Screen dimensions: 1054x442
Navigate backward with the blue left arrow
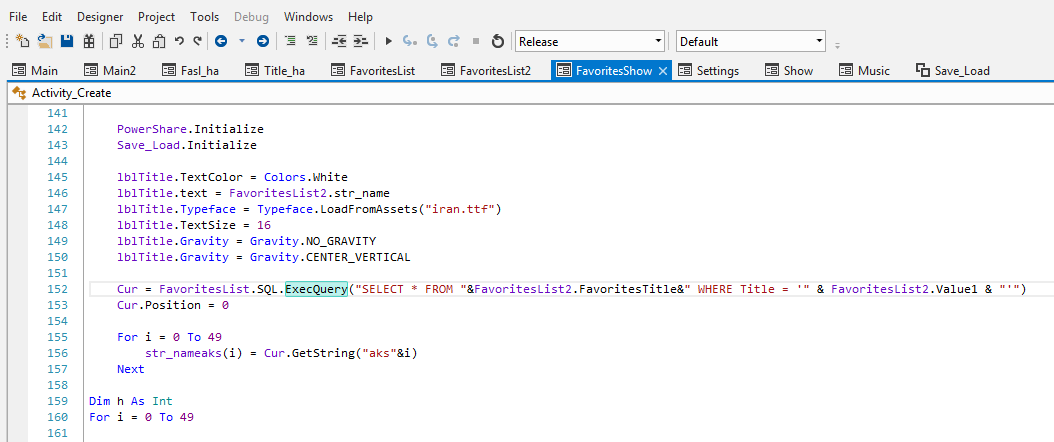[221, 42]
